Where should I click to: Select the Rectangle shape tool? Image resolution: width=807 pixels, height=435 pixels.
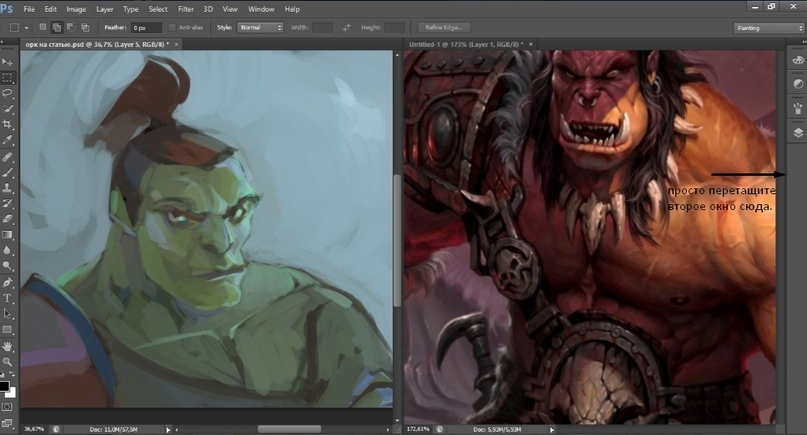7,329
